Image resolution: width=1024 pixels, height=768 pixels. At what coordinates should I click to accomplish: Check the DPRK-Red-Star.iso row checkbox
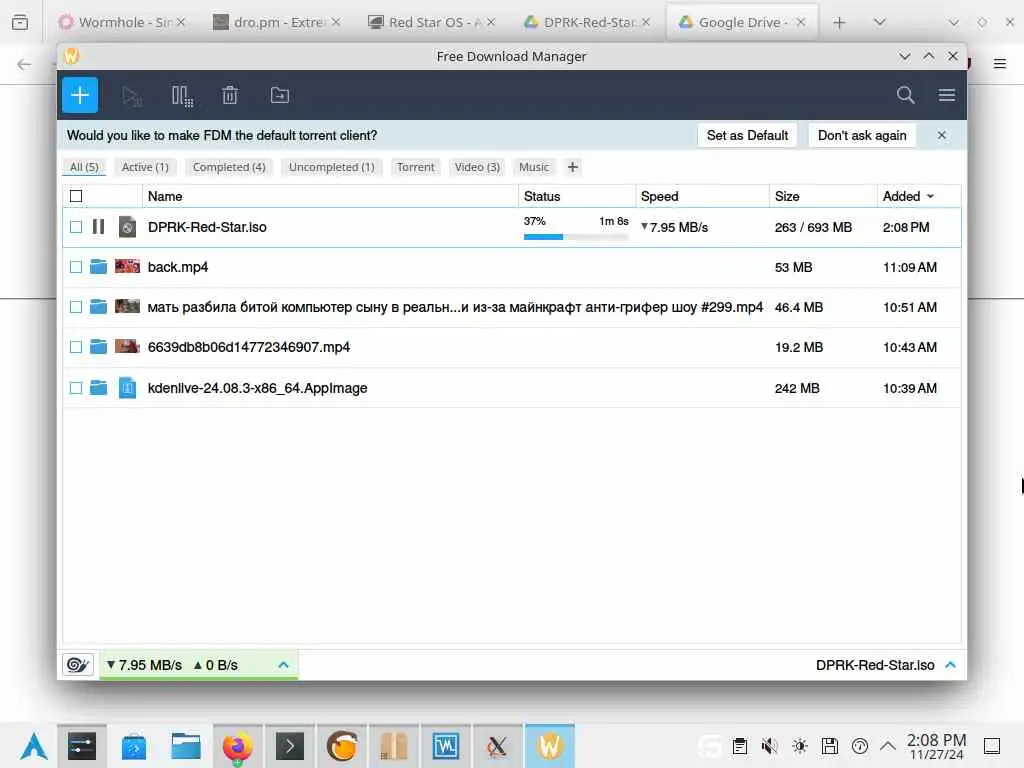(76, 227)
